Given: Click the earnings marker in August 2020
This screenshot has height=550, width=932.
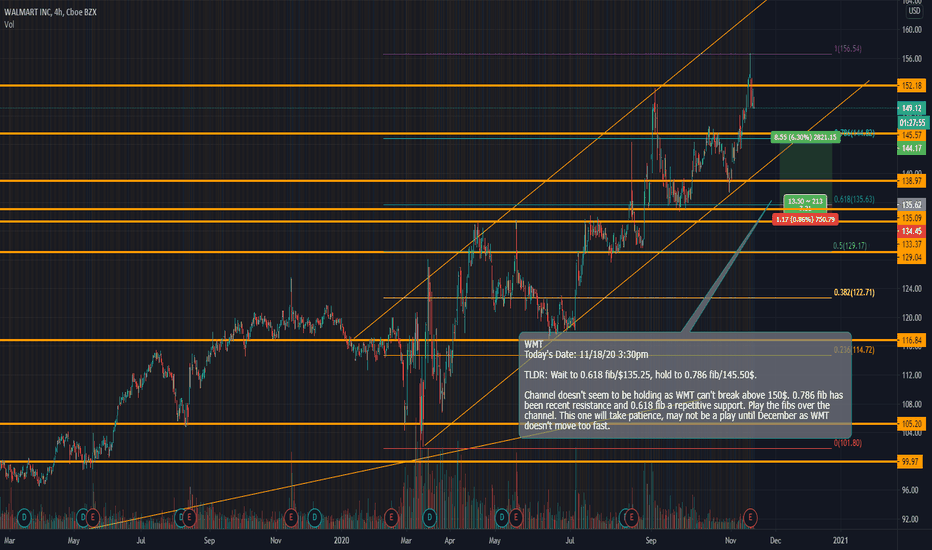Looking at the screenshot, I should (631, 518).
